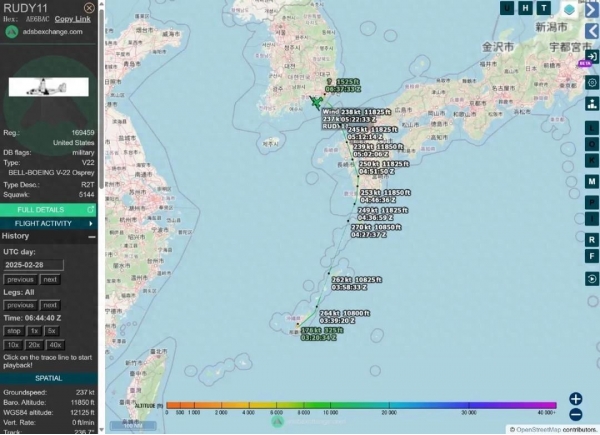This screenshot has height=435, width=600.
Task: Click the login arrow icon
Action: [592, 57]
